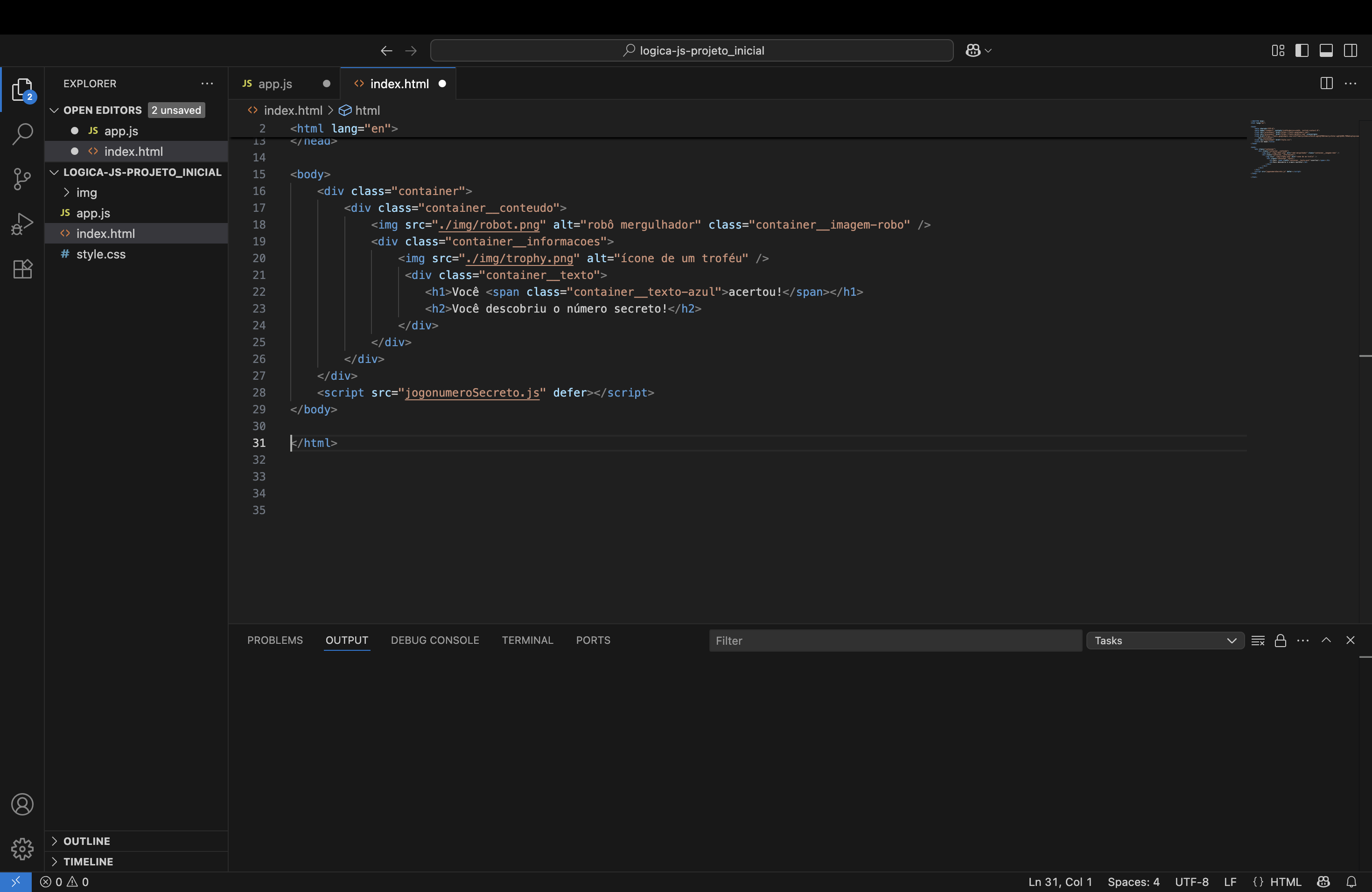Image resolution: width=1372 pixels, height=892 pixels.
Task: Click index.html breadcrumb
Action: tap(293, 110)
